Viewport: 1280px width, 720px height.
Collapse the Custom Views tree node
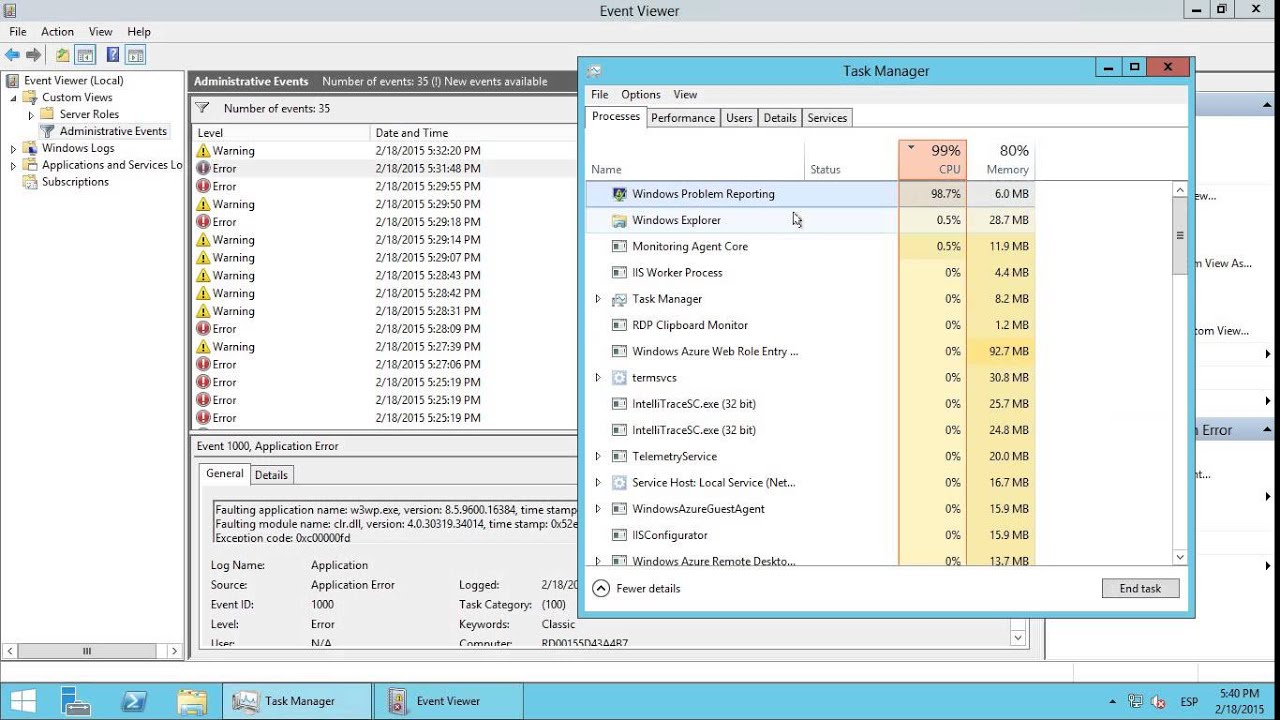(x=14, y=98)
